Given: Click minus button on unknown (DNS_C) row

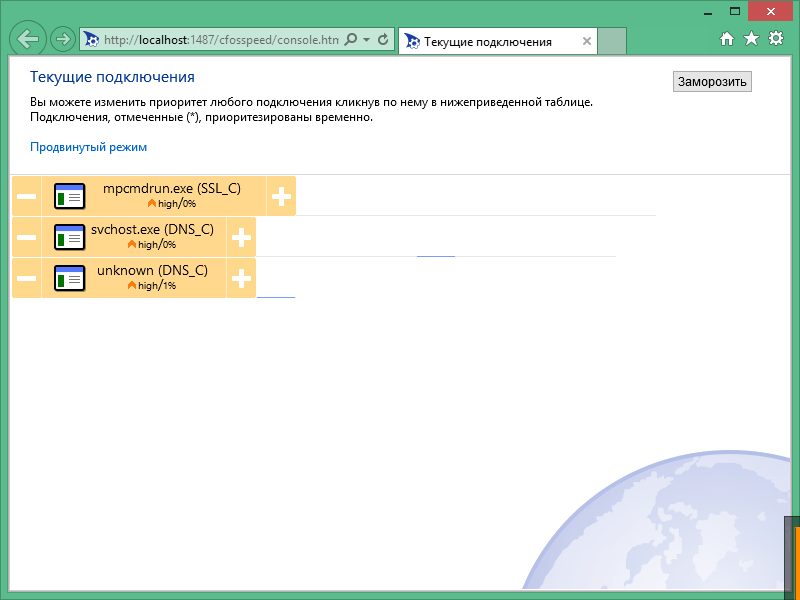Looking at the screenshot, I should (x=27, y=278).
